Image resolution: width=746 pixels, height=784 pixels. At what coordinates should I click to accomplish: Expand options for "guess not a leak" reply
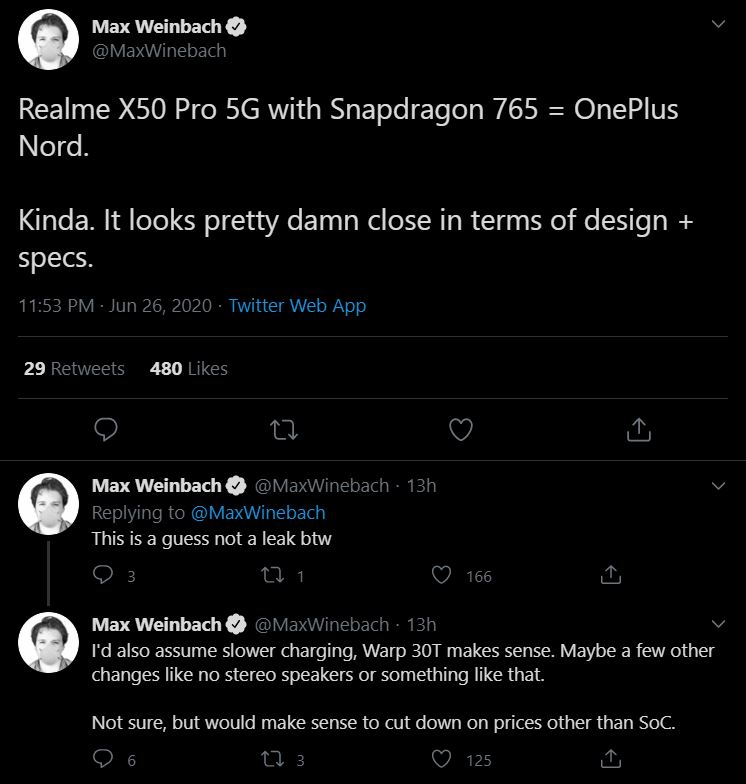716,486
